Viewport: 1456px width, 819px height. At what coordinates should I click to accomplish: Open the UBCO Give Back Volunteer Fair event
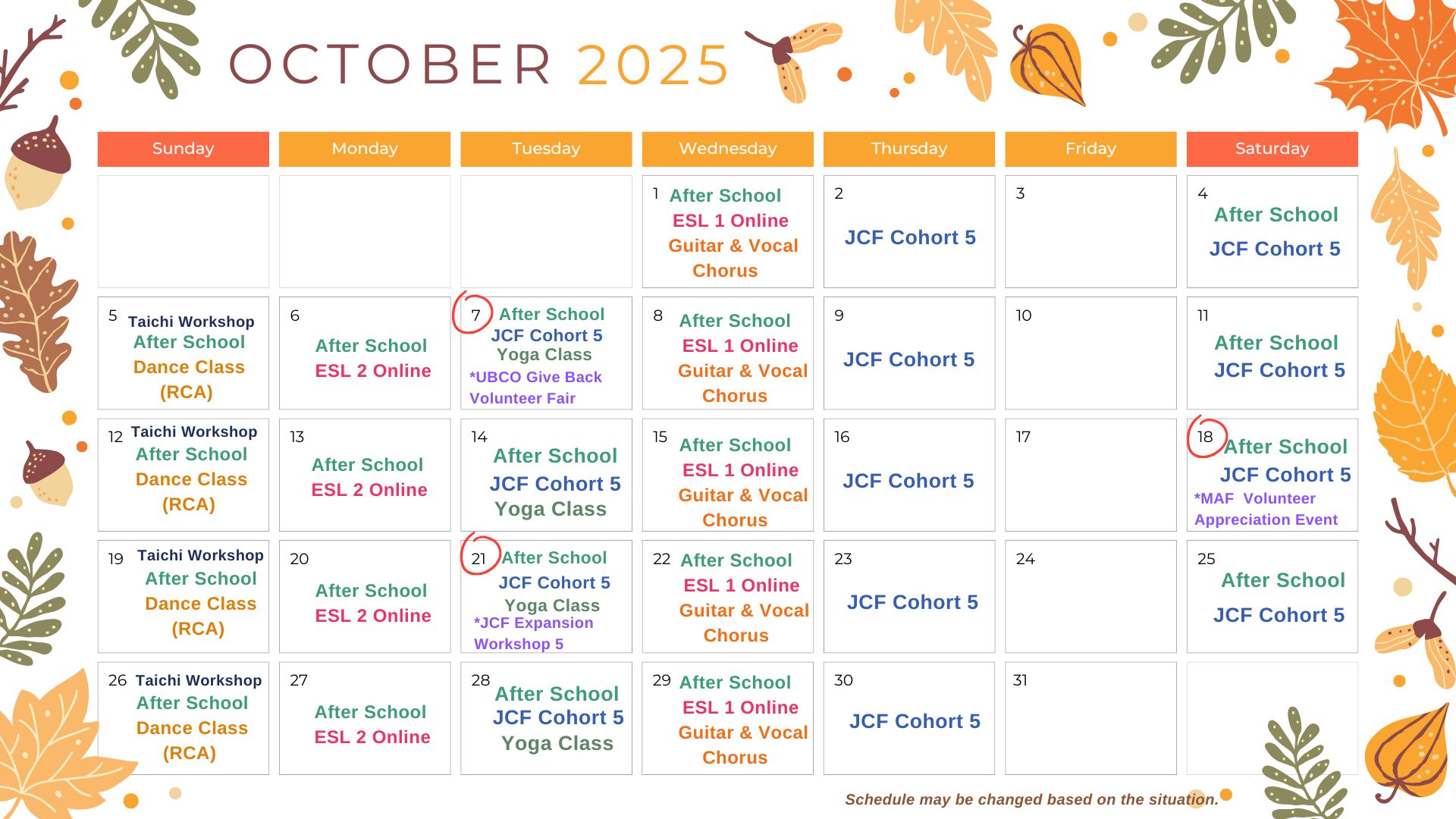tap(535, 388)
